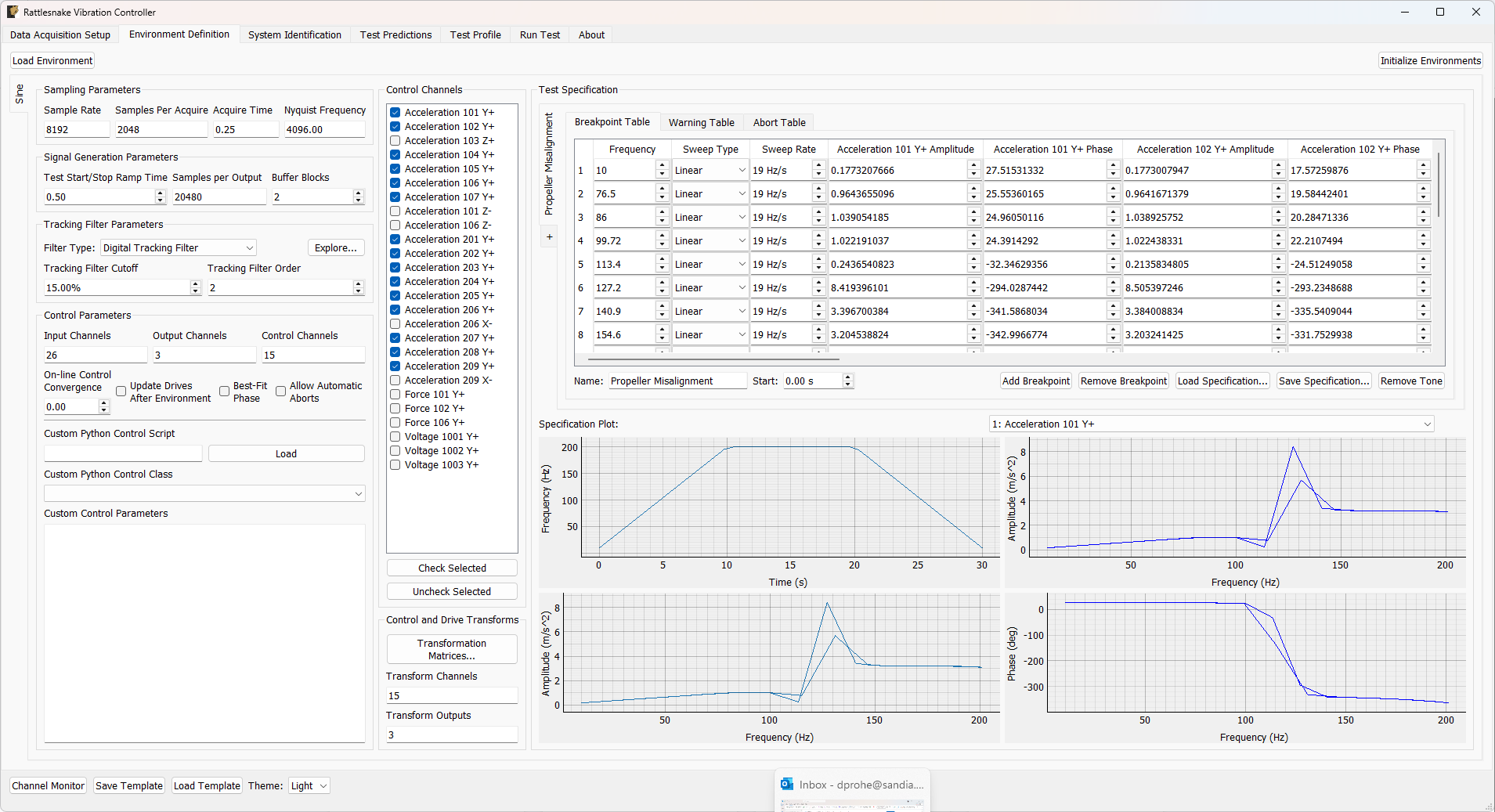This screenshot has height=812, width=1495.
Task: Click the breakpoint table horizontal scrollbar
Action: click(x=714, y=360)
